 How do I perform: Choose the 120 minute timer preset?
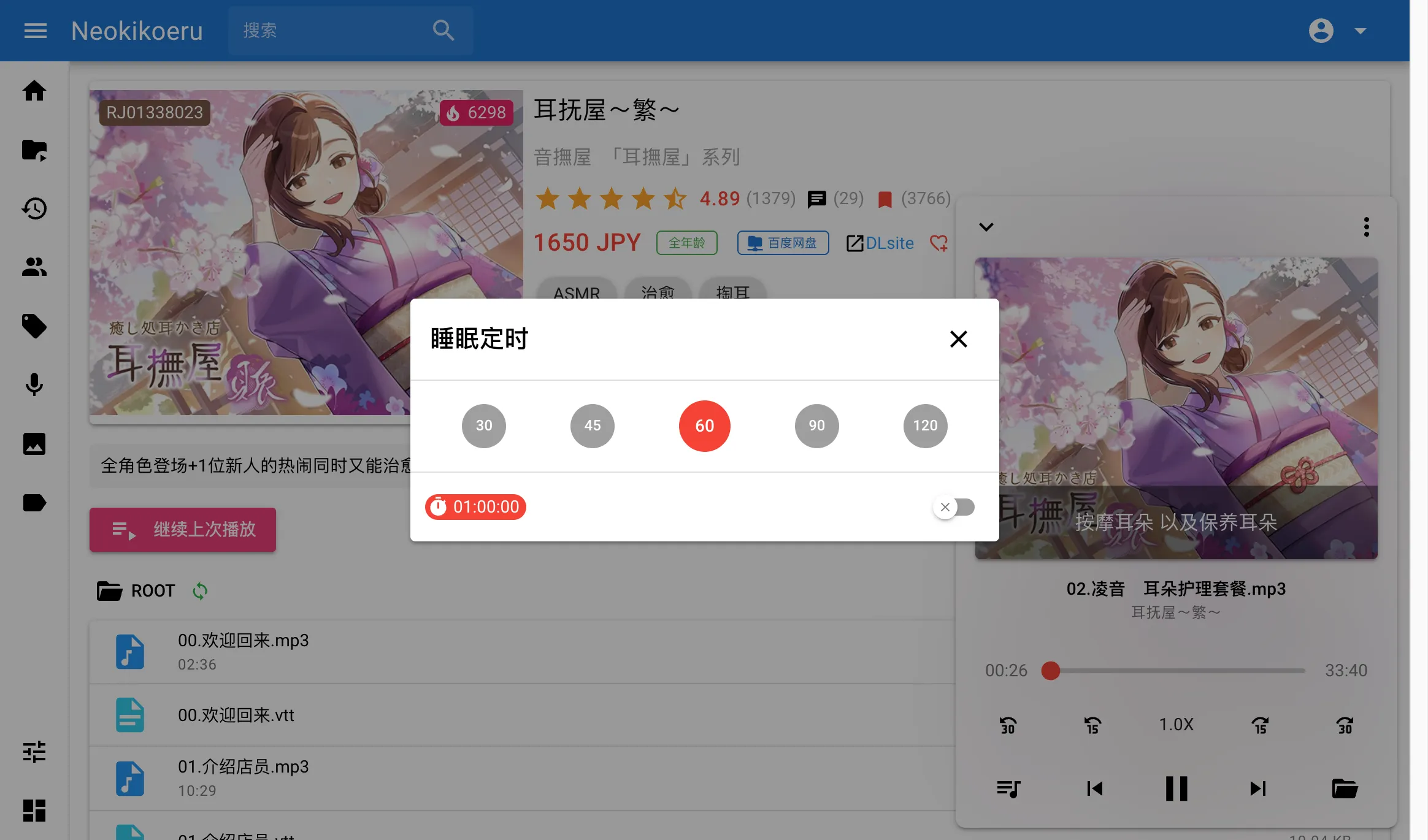(925, 426)
